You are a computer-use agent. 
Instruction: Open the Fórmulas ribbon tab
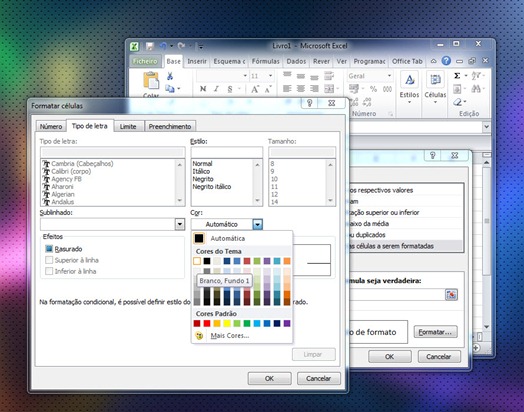coord(265,61)
